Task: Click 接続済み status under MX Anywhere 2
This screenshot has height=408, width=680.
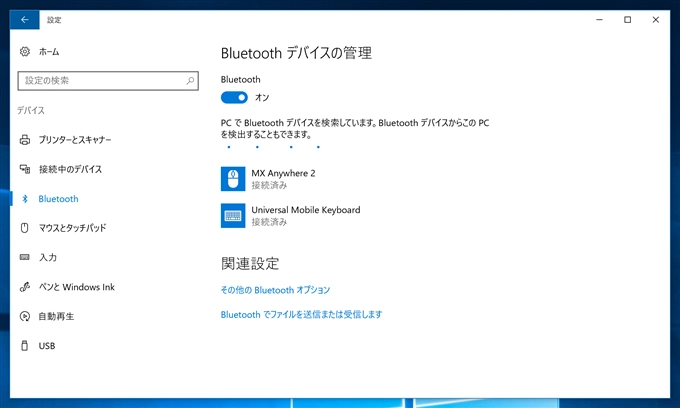Action: coord(269,185)
